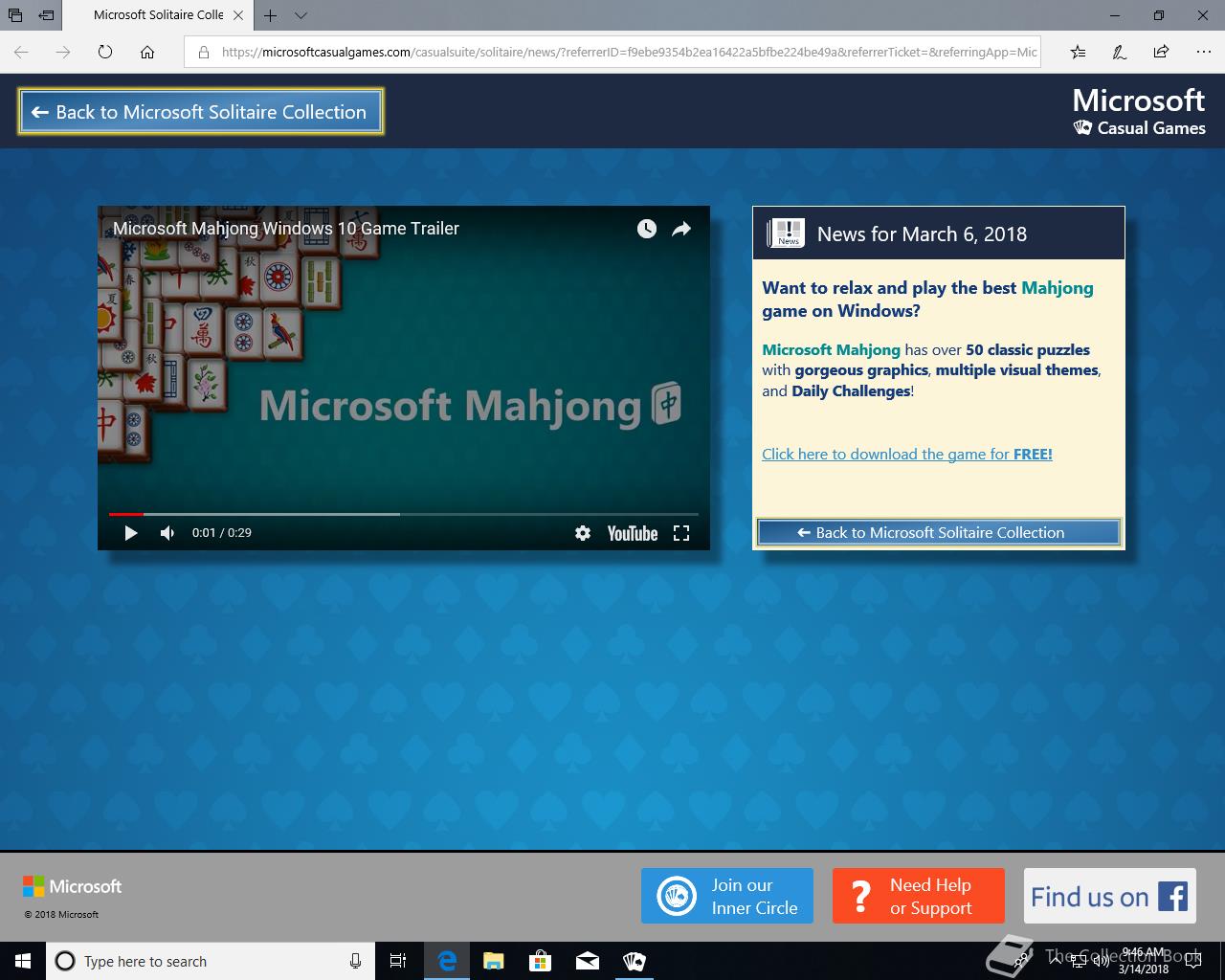Click the download the game for FREE link
Viewport: 1225px width, 980px height.
pos(907,455)
